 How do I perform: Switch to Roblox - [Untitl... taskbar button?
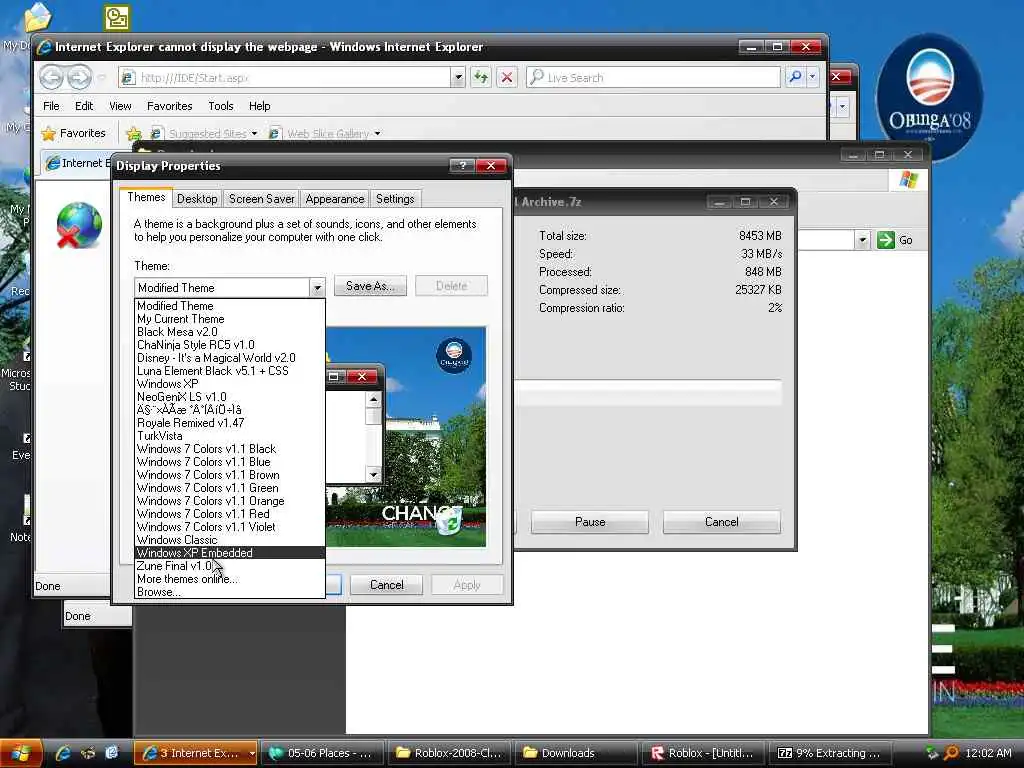(x=703, y=753)
